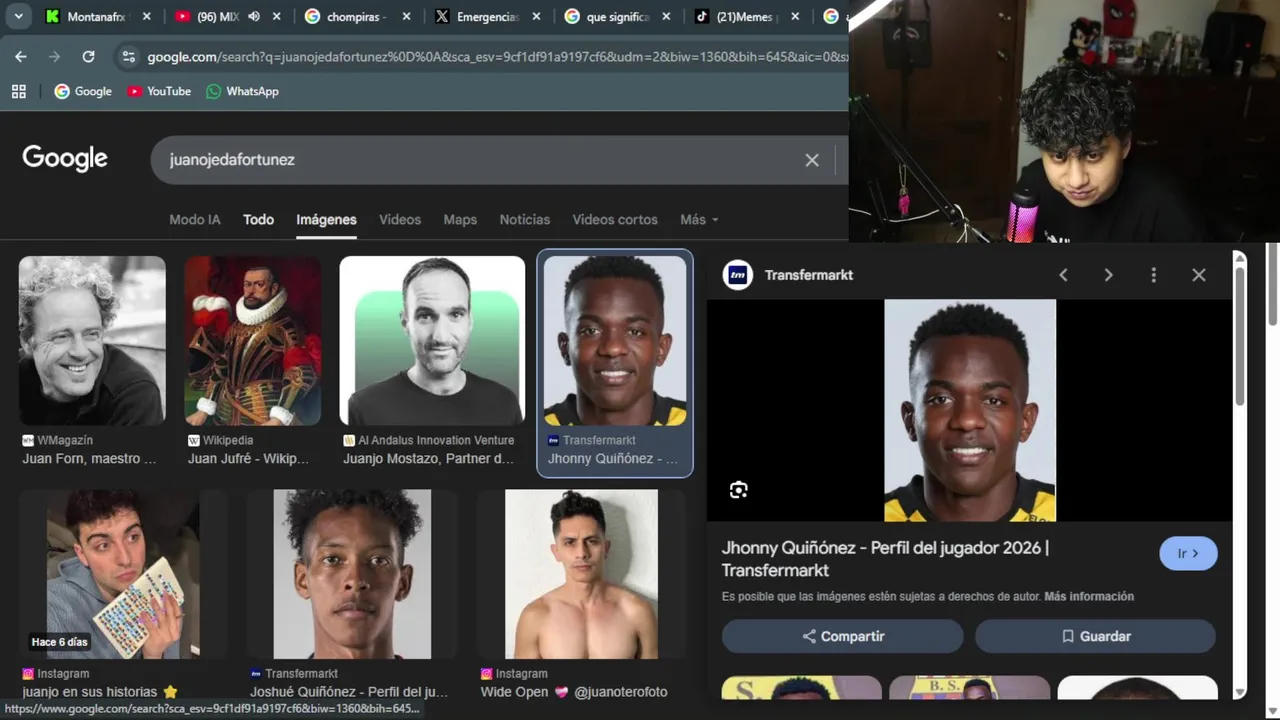
Task: Open the Juan Jufré Wikipedia image result
Action: (x=253, y=341)
